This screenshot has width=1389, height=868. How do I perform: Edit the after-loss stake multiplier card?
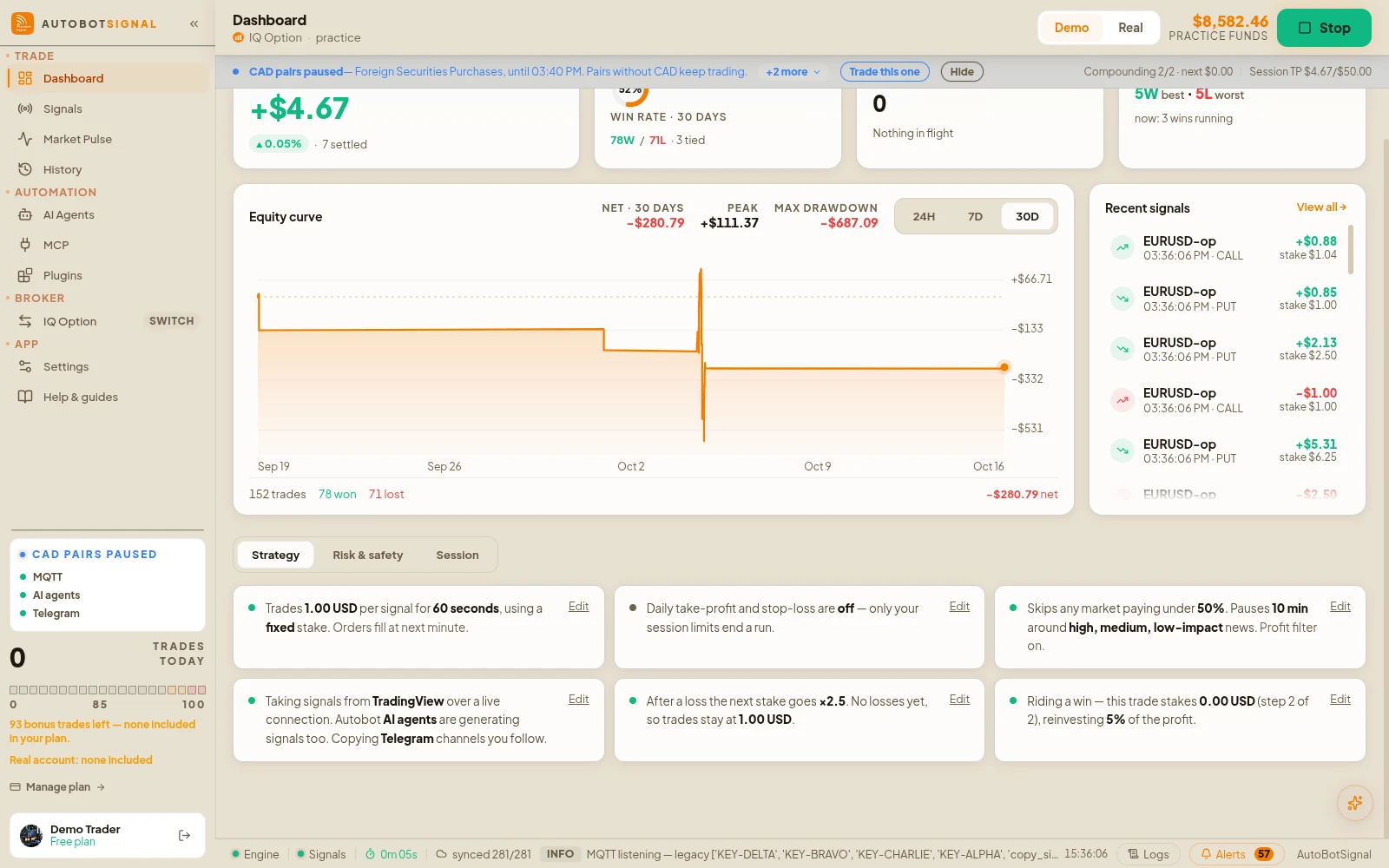[x=959, y=700]
